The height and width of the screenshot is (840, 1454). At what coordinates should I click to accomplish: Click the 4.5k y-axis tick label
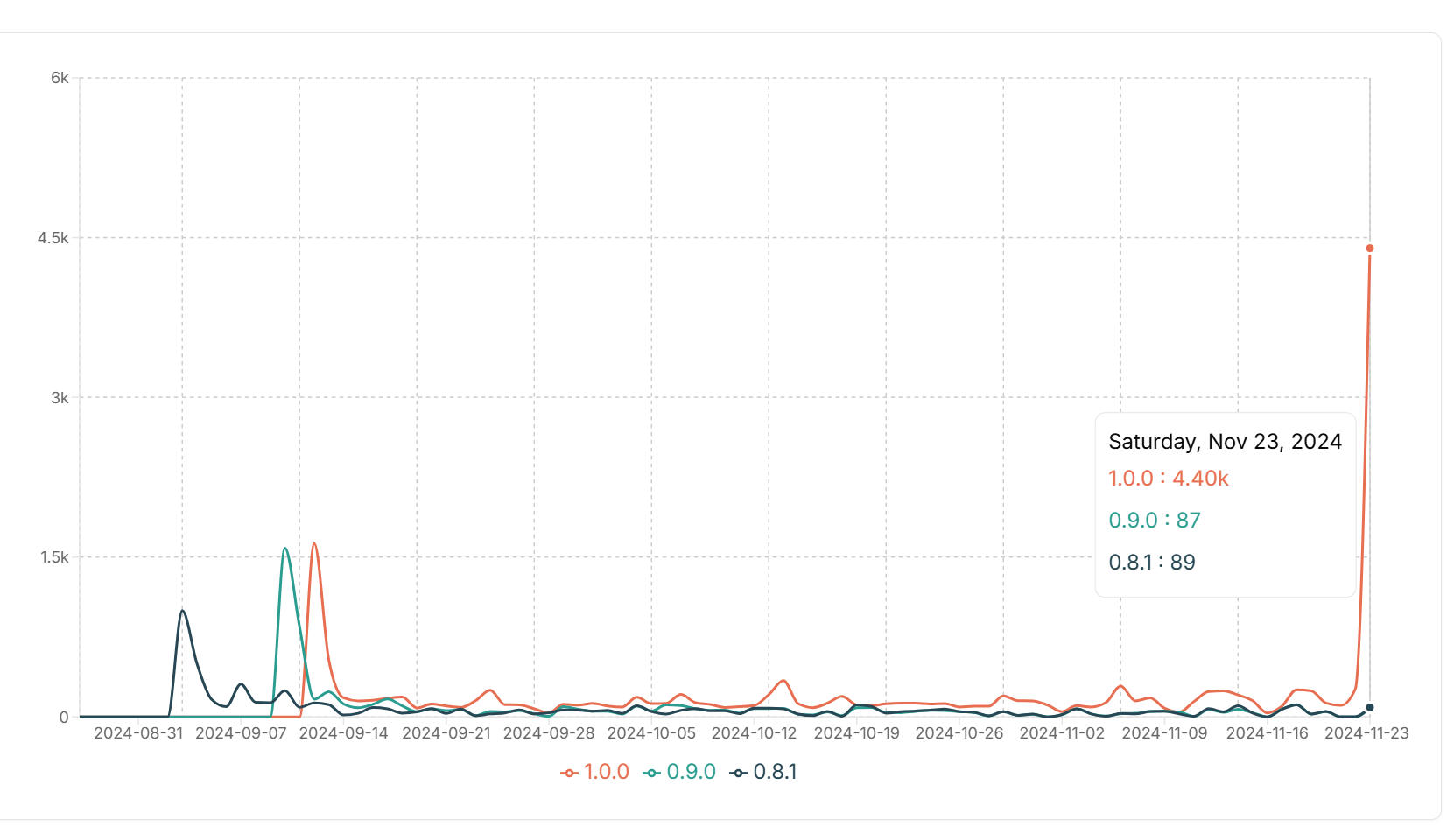(53, 238)
